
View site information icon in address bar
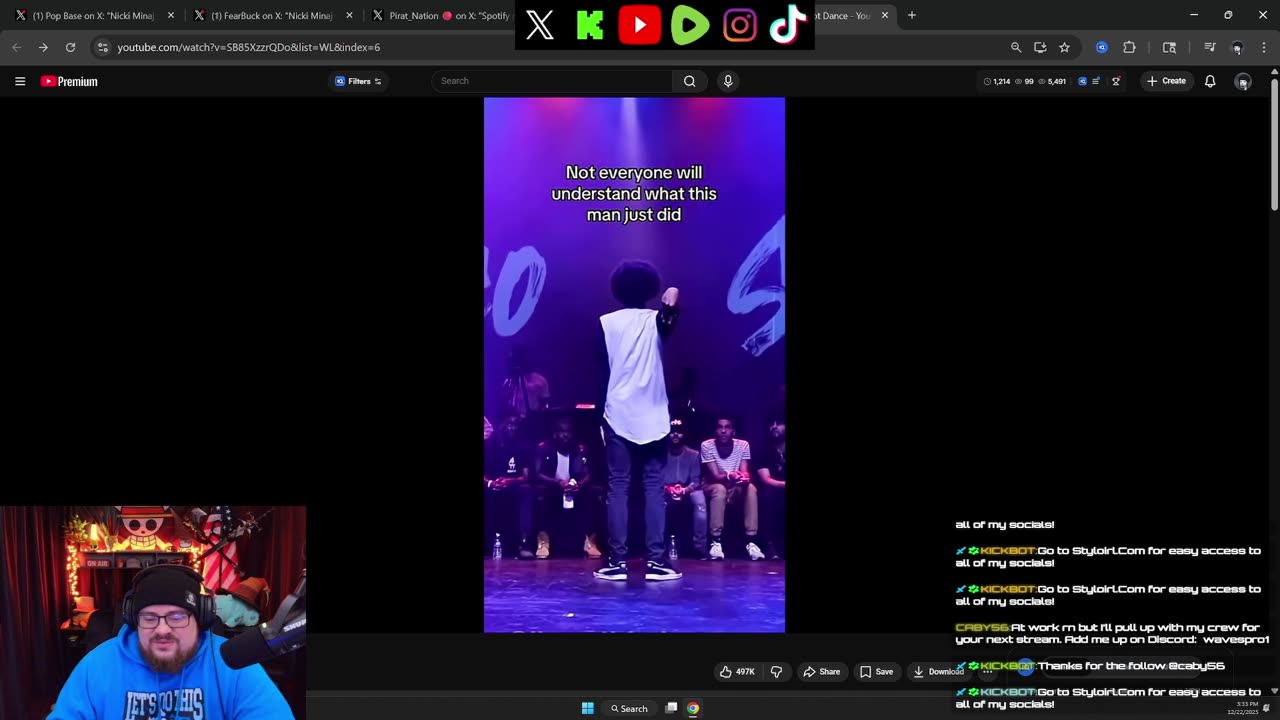pyautogui.click(x=102, y=47)
